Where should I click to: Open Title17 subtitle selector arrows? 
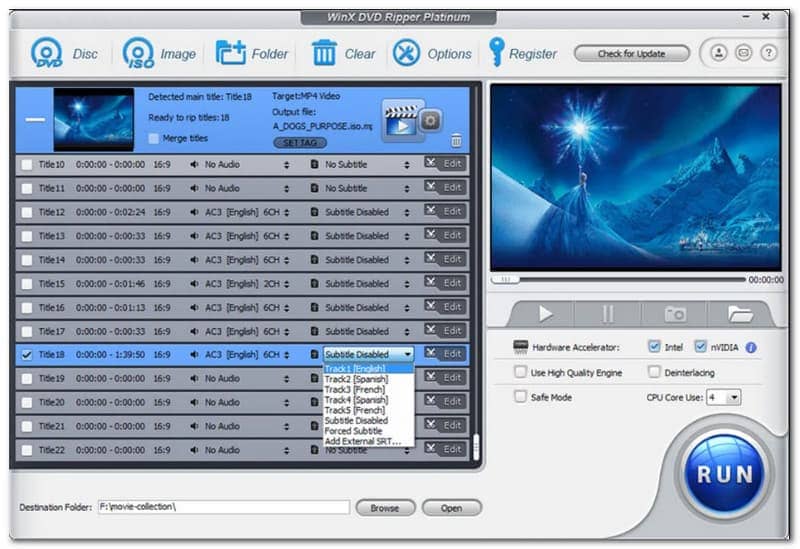pos(407,332)
